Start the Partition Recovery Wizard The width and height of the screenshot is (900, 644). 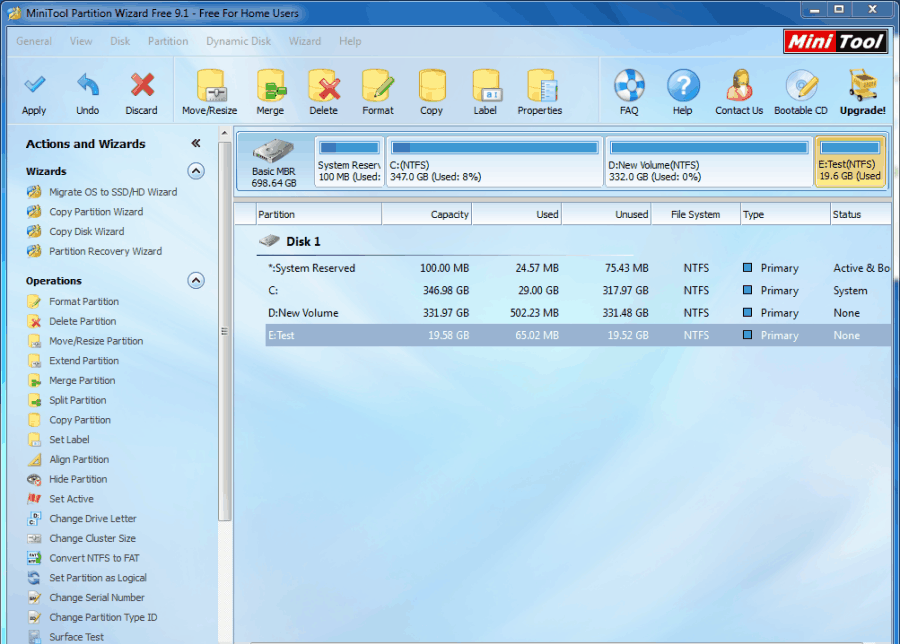106,251
